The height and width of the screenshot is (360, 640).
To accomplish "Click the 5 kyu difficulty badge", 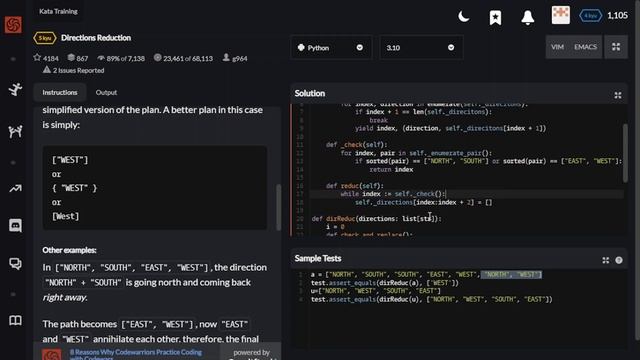I will pos(44,38).
